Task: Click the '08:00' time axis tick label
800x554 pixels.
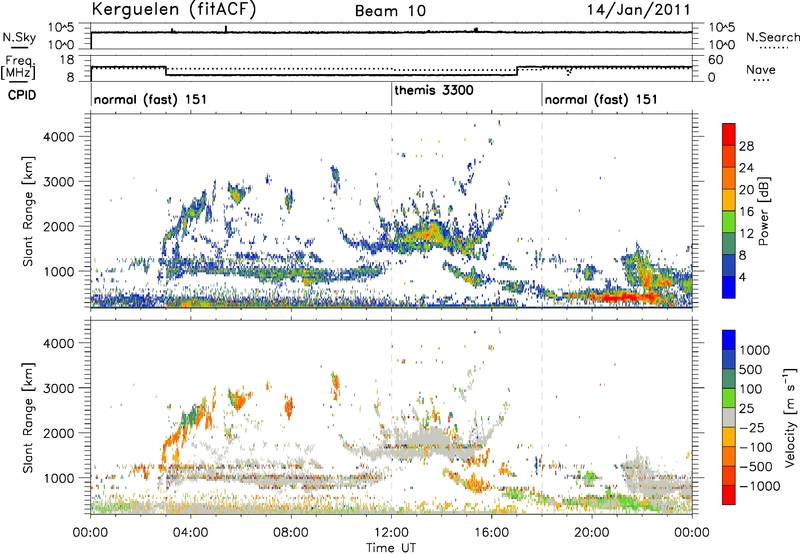Action: (x=291, y=533)
